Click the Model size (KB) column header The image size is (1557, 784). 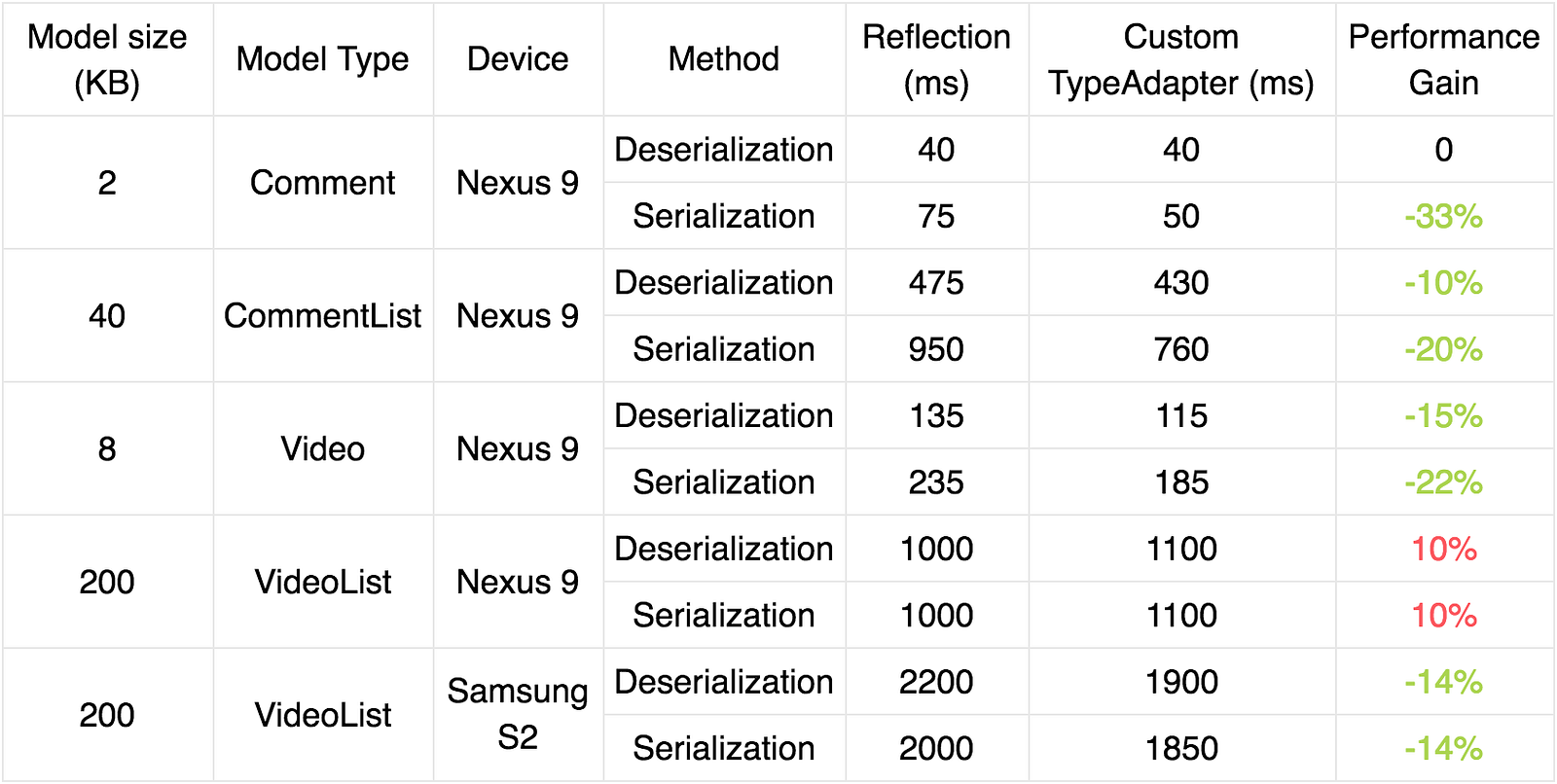107,59
